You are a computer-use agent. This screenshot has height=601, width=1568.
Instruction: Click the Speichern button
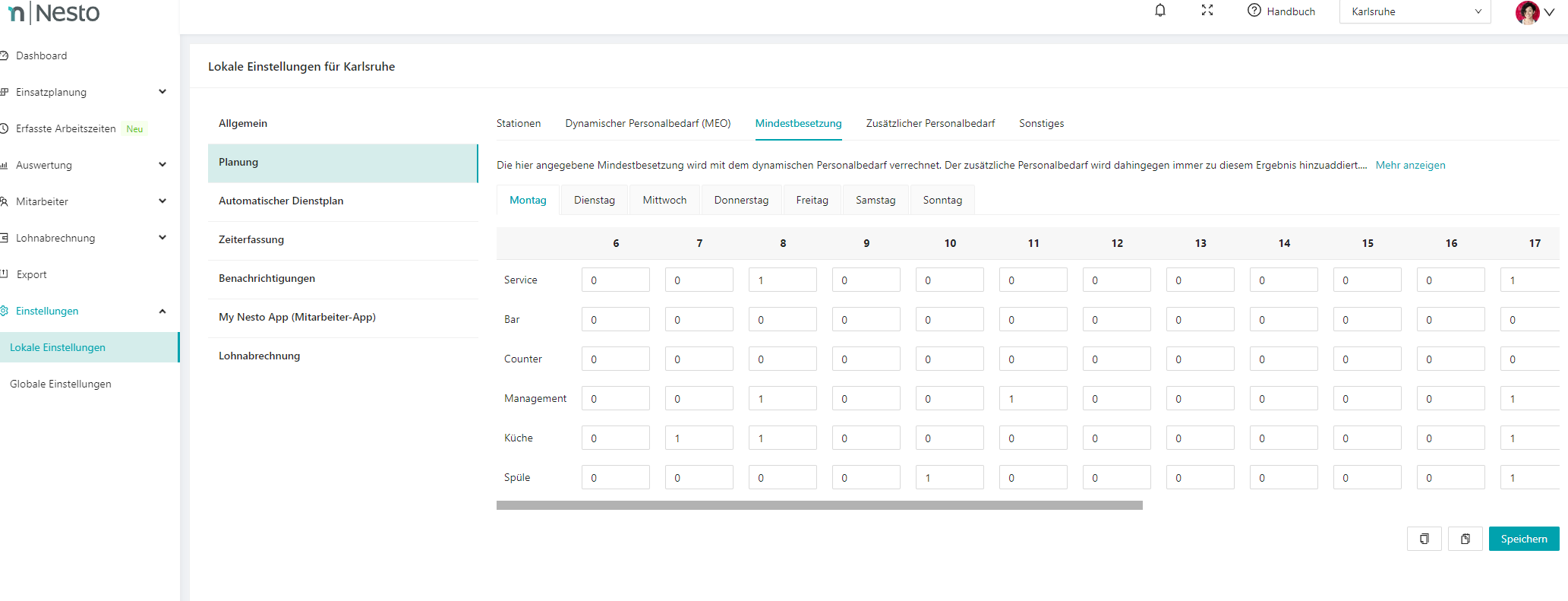pos(1523,539)
